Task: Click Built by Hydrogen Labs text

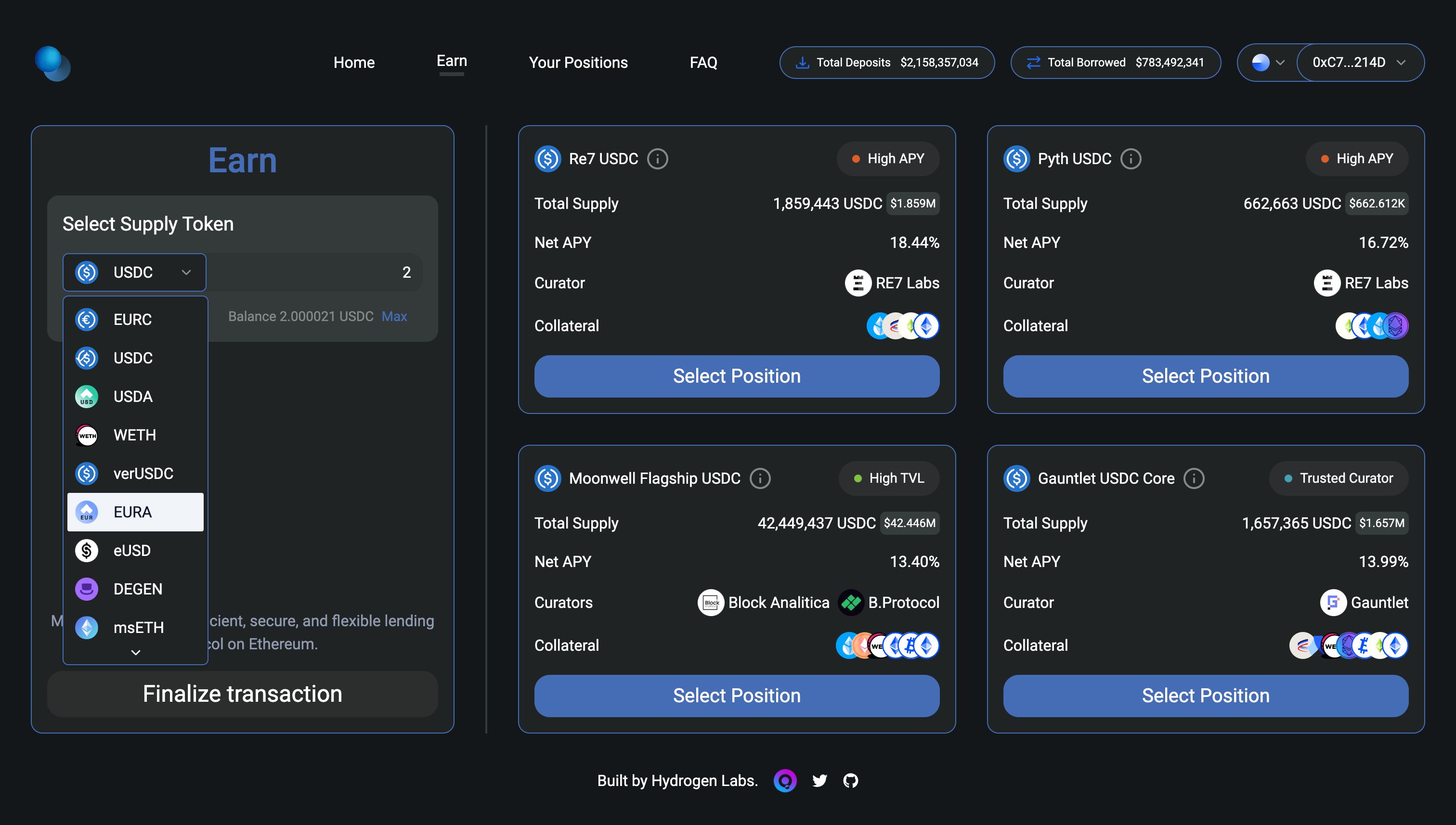Action: (677, 781)
